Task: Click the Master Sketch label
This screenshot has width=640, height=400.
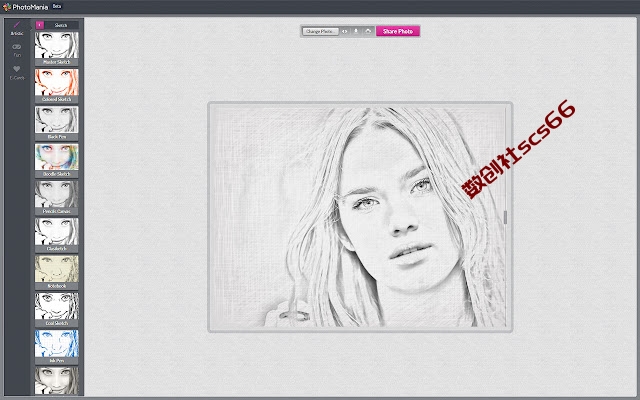Action: tap(56, 62)
